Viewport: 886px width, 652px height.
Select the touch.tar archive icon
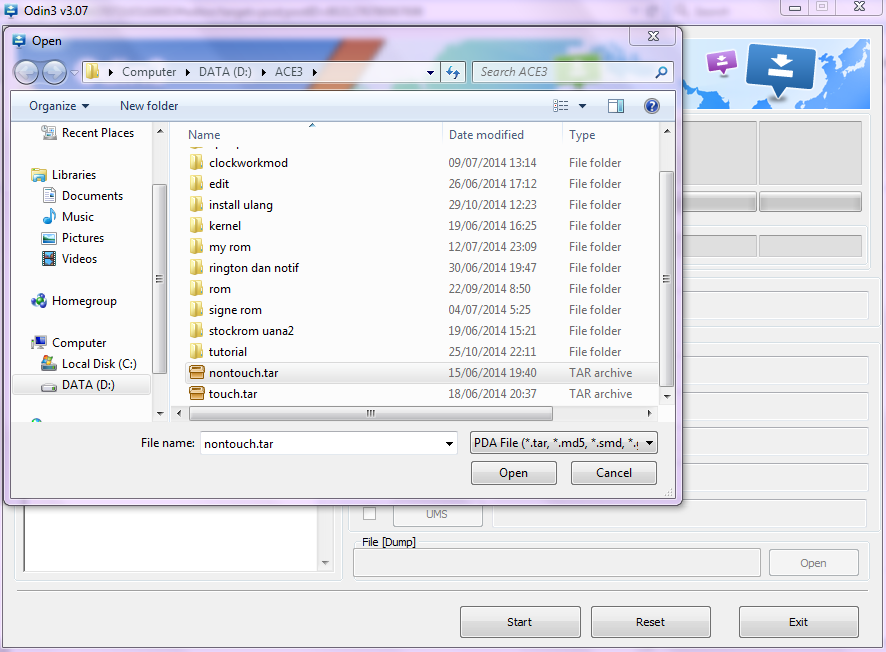pos(197,394)
